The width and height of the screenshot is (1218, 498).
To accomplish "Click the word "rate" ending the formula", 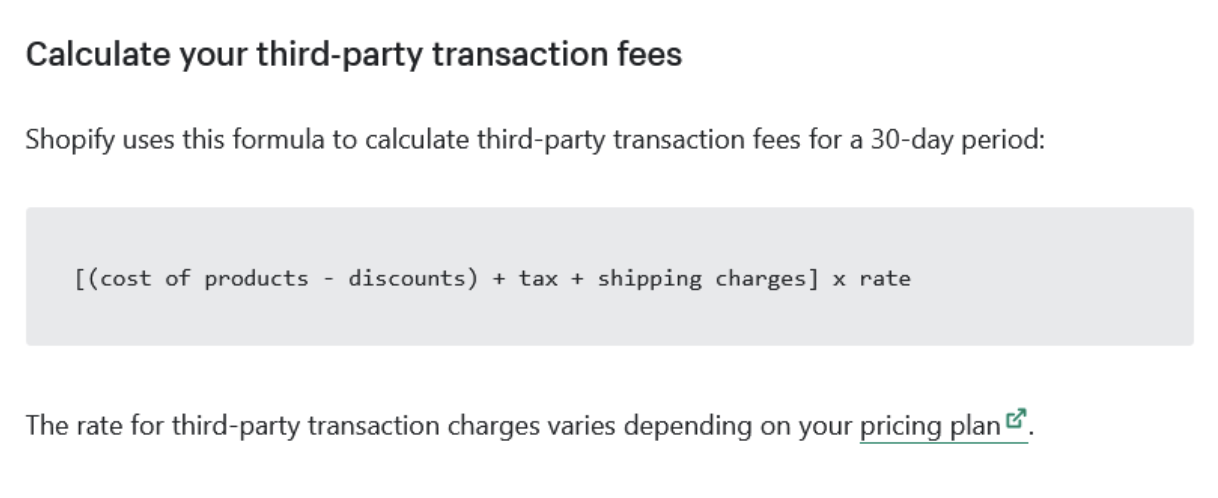I will point(884,279).
